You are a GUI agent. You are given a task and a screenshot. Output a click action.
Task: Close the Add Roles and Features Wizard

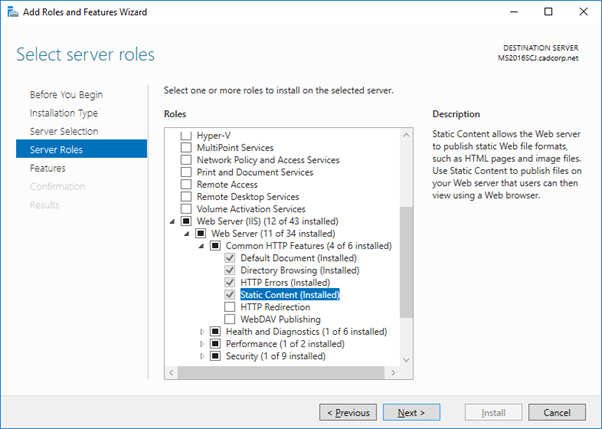pyautogui.click(x=583, y=12)
